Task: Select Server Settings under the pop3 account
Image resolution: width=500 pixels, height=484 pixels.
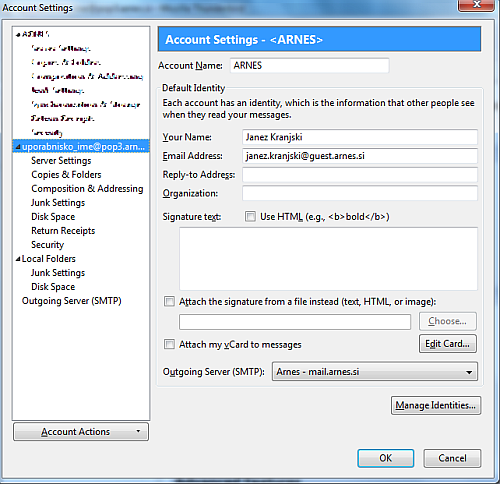Action: coord(61,161)
